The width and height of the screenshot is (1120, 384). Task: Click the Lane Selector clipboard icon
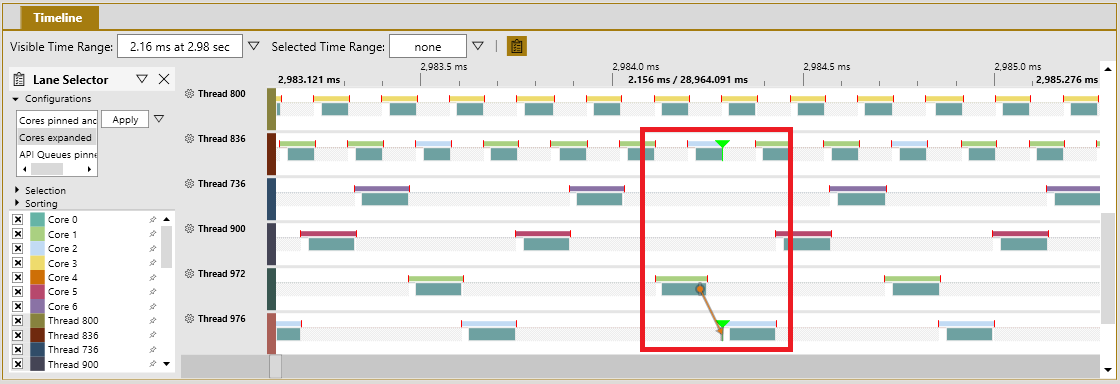(19, 79)
